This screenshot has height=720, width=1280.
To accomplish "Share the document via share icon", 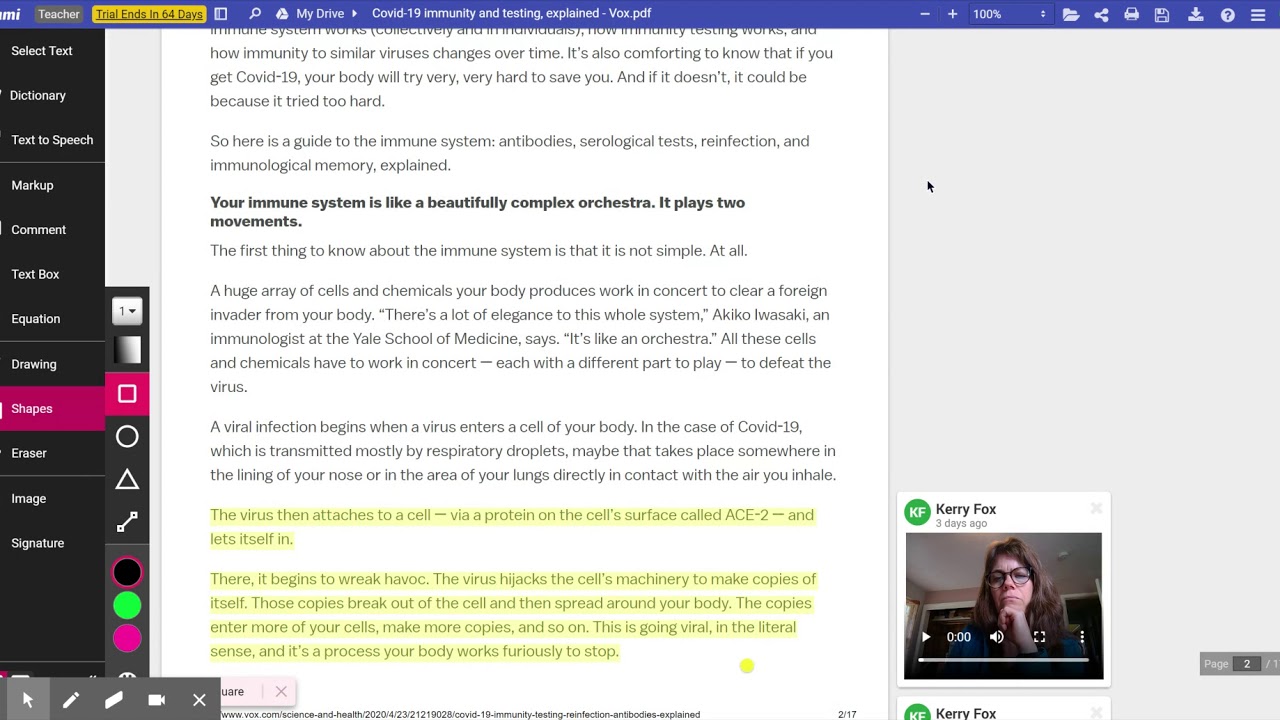I will [x=1101, y=14].
